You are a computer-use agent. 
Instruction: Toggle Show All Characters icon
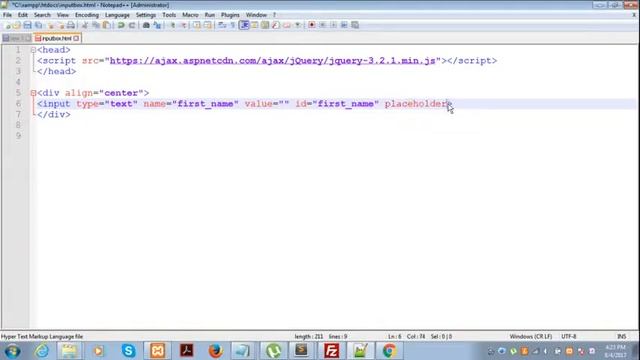click(x=233, y=25)
